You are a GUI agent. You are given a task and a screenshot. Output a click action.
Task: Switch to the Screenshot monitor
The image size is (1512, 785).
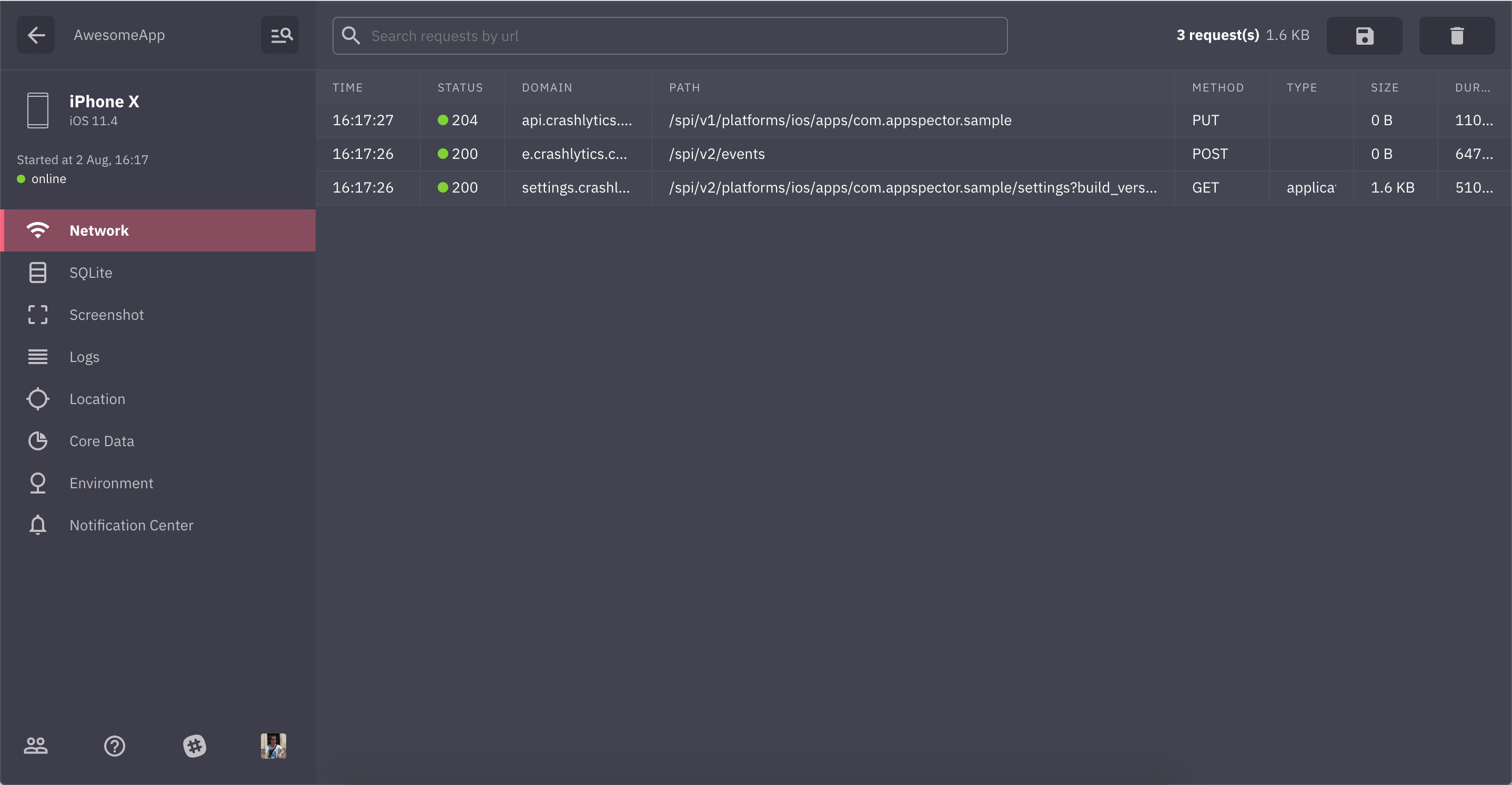coord(158,315)
